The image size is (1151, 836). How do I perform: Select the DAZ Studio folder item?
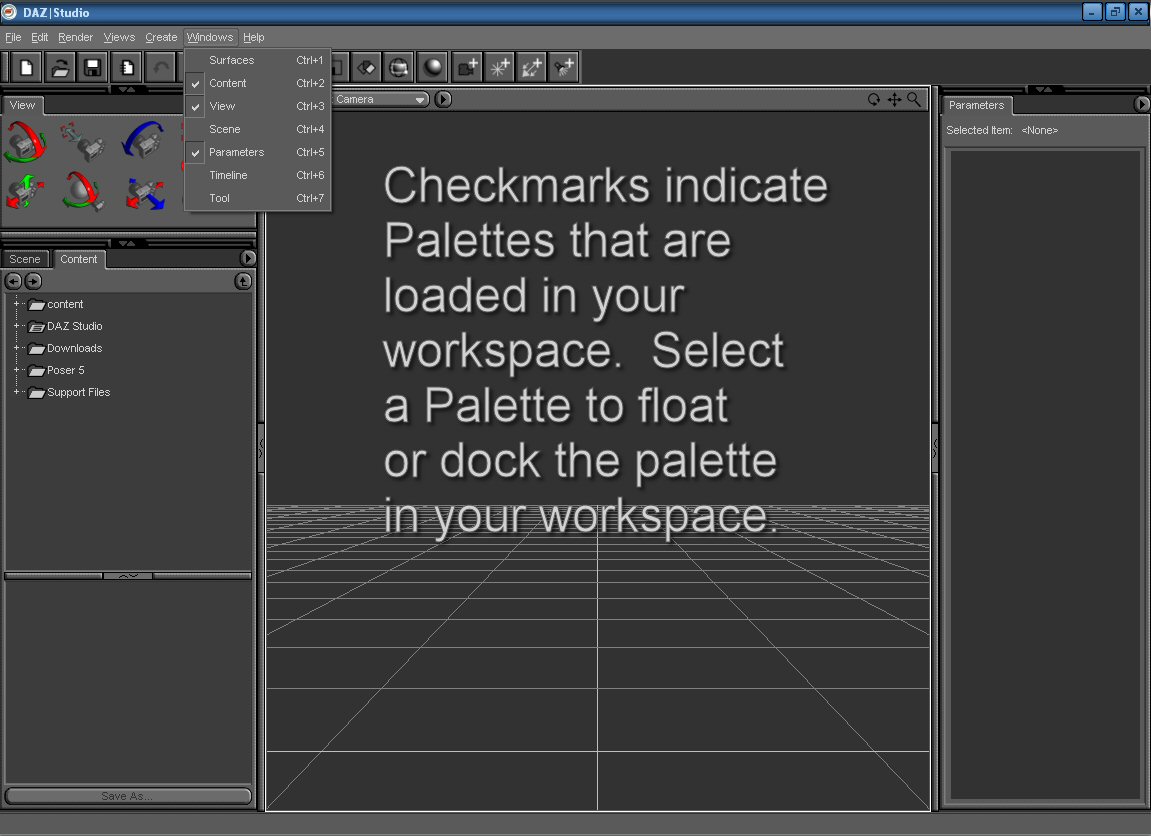74,326
